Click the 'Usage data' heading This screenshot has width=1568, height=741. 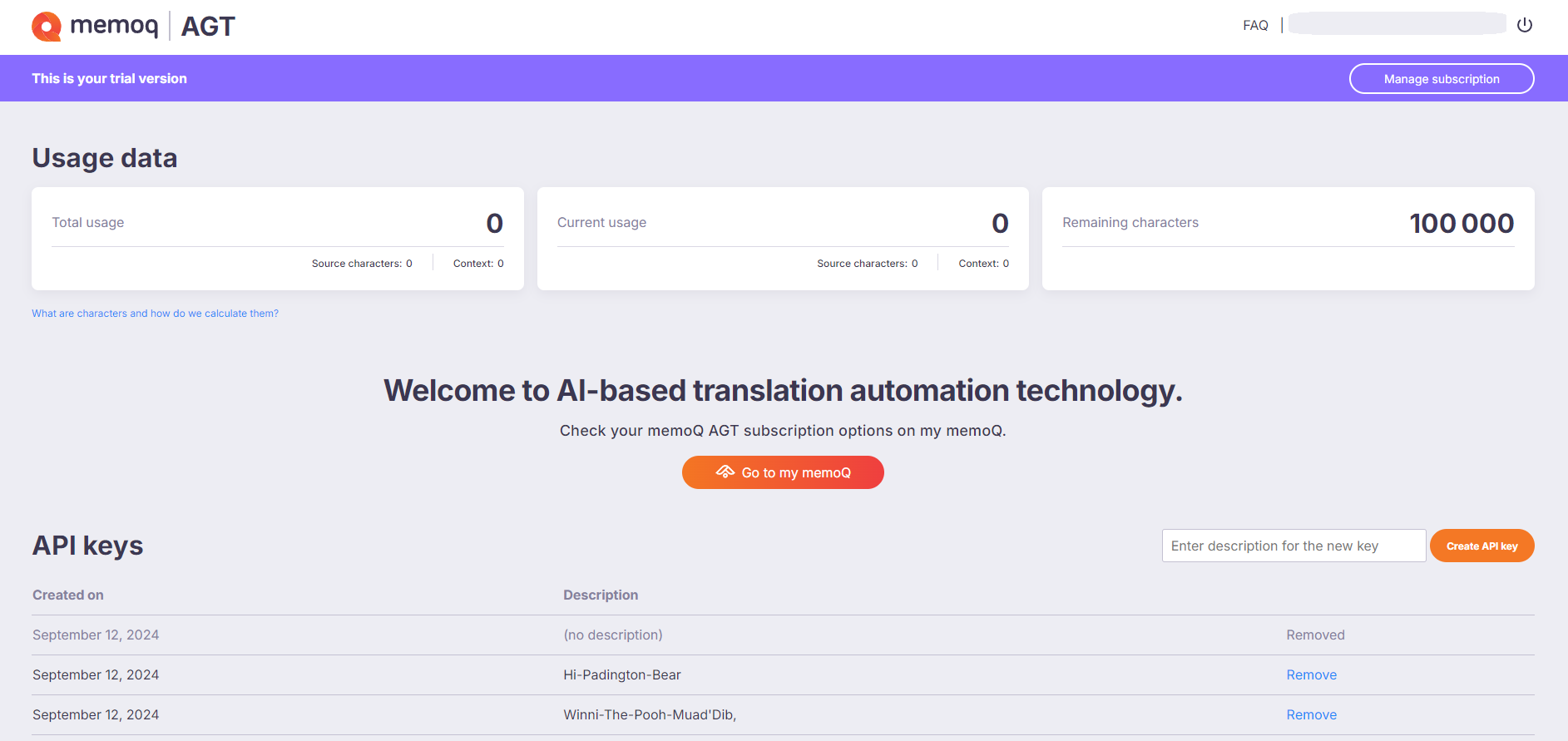105,158
